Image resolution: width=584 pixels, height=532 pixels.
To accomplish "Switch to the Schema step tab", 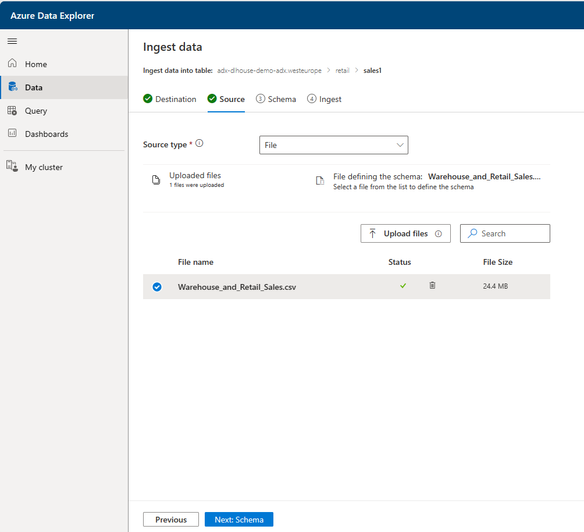I will [276, 99].
